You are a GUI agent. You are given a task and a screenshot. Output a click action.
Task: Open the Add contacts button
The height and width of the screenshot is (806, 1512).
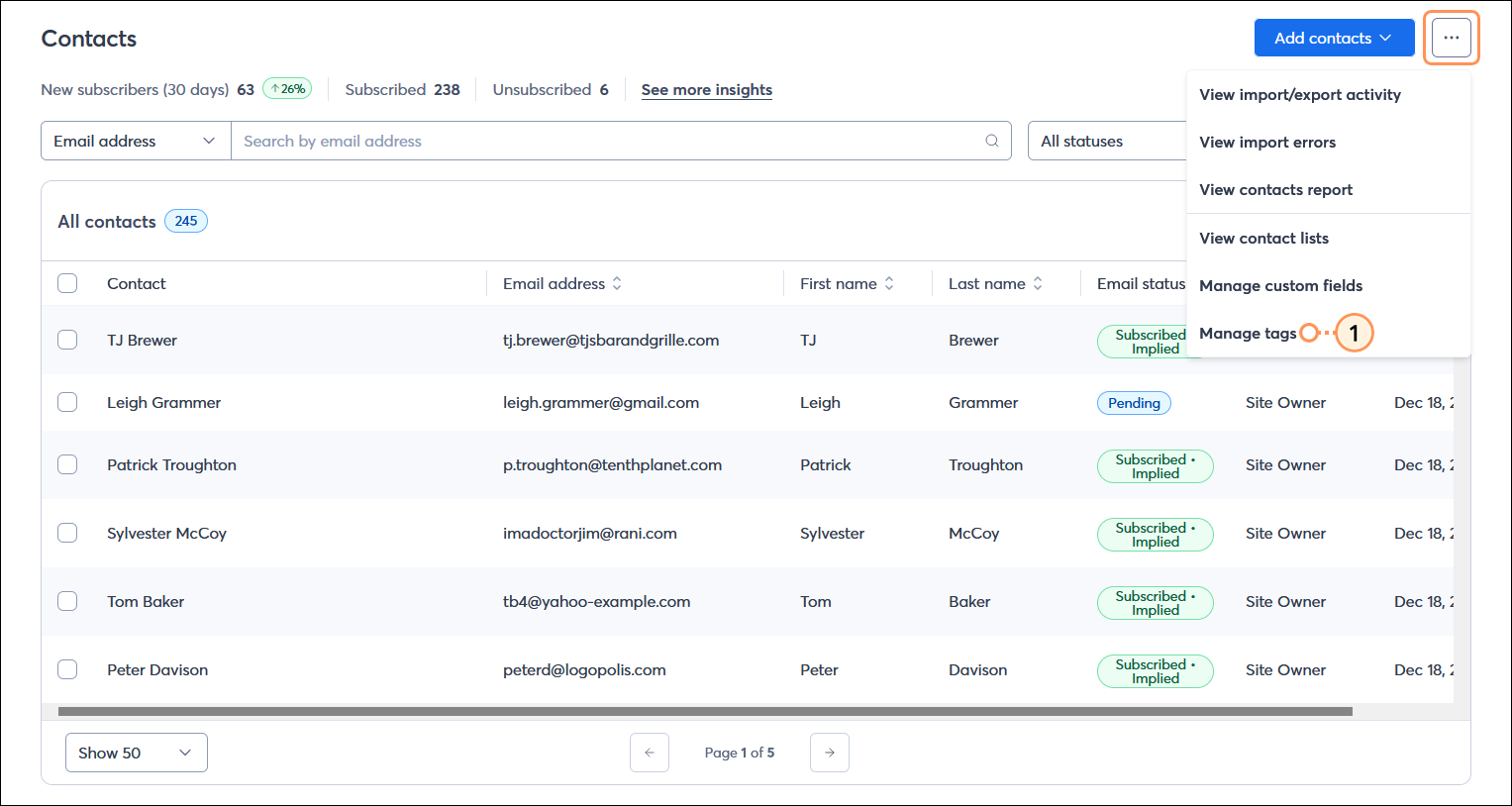pyautogui.click(x=1334, y=38)
